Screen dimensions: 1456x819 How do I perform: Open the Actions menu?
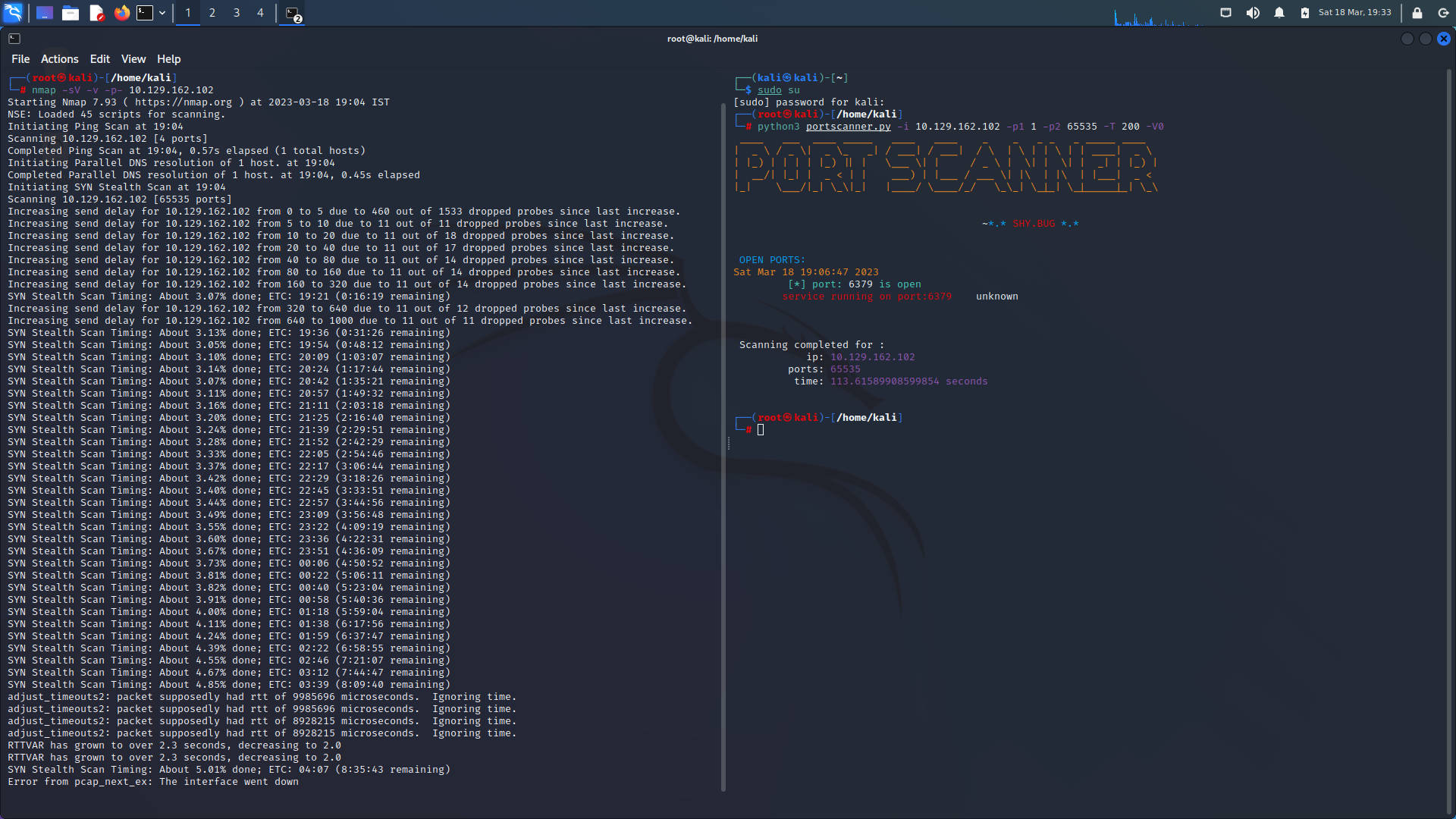point(58,58)
